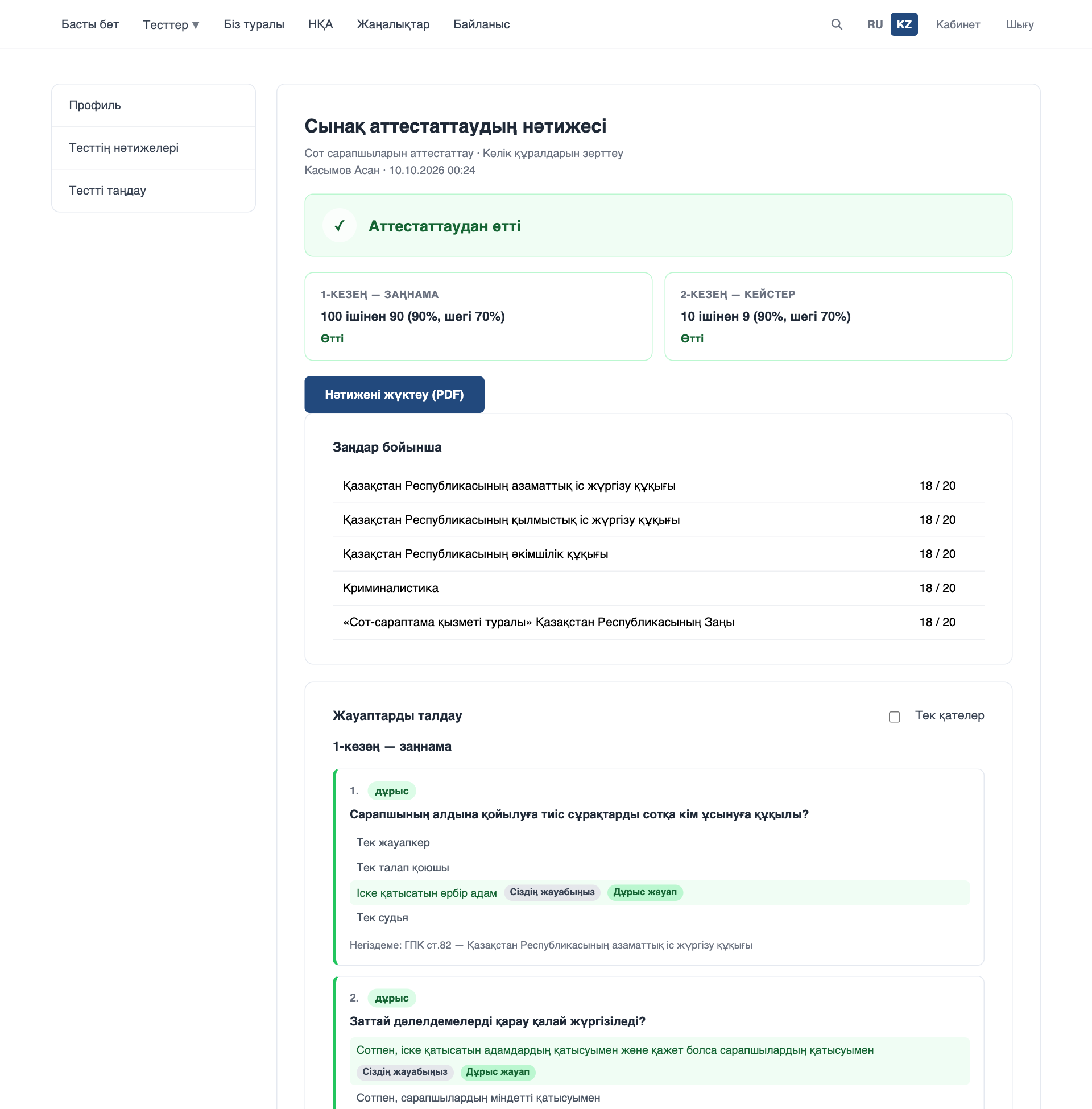Enable the Тек қателер checkbox

point(894,716)
